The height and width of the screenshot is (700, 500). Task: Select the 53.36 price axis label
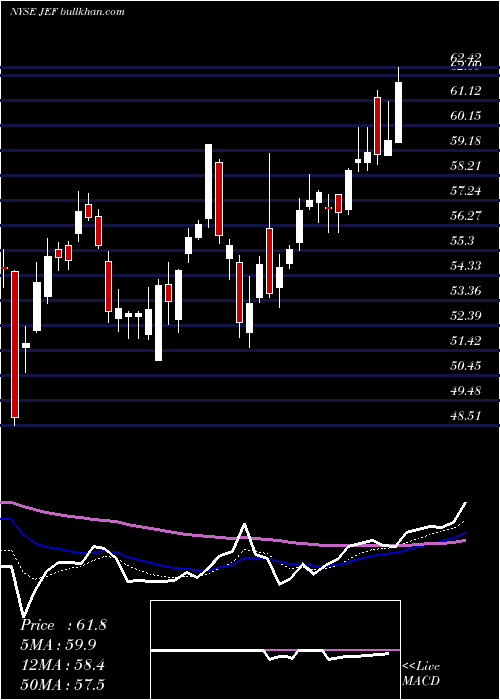point(466,291)
